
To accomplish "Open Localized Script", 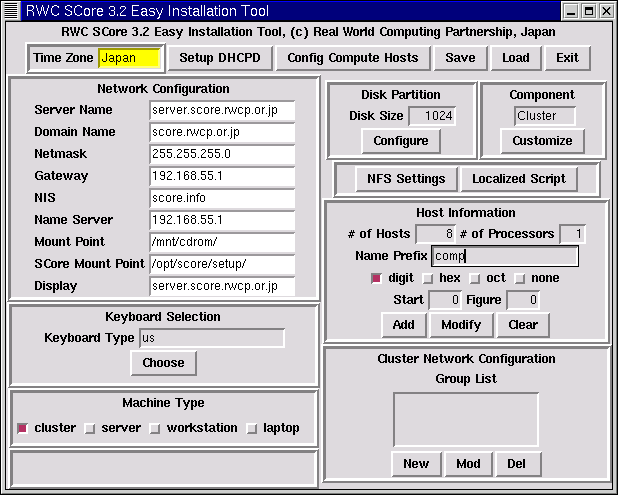I will click(x=519, y=179).
